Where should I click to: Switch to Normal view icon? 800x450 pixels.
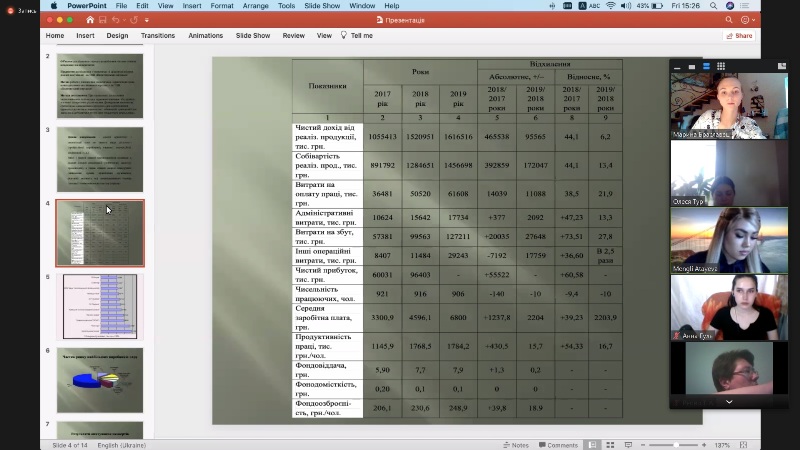592,445
